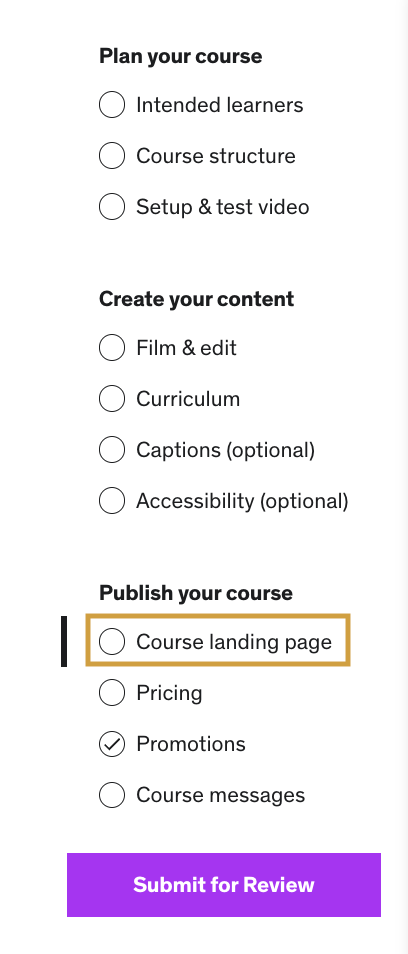Click the circle beside Captions (optional)
Screen dimensions: 408x954
click(112, 450)
